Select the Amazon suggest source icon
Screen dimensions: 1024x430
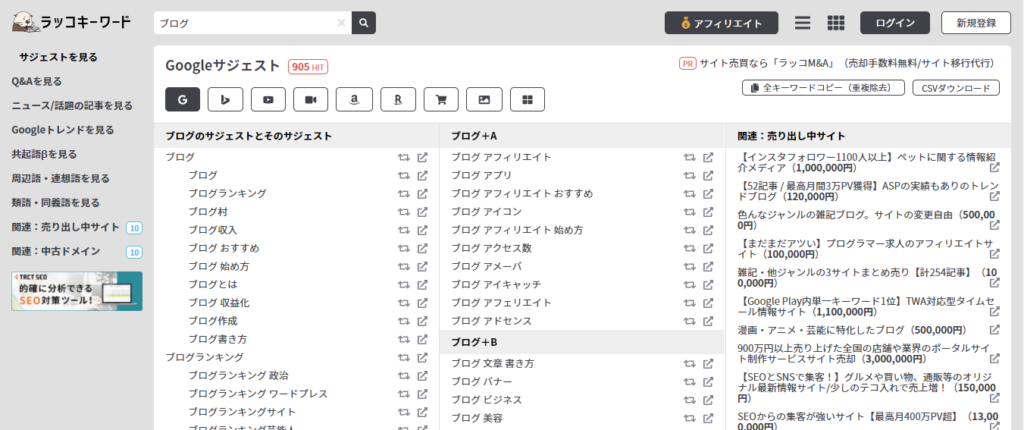coord(354,99)
